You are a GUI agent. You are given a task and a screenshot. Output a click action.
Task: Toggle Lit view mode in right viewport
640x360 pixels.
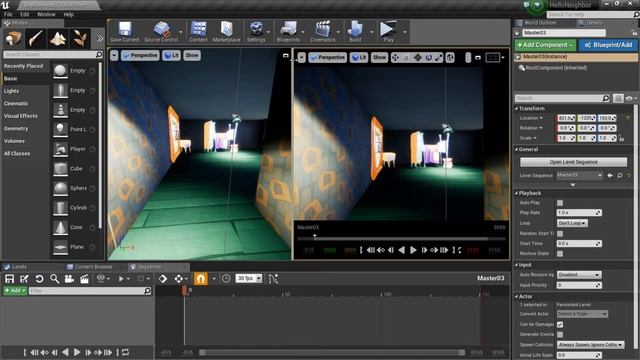click(358, 58)
